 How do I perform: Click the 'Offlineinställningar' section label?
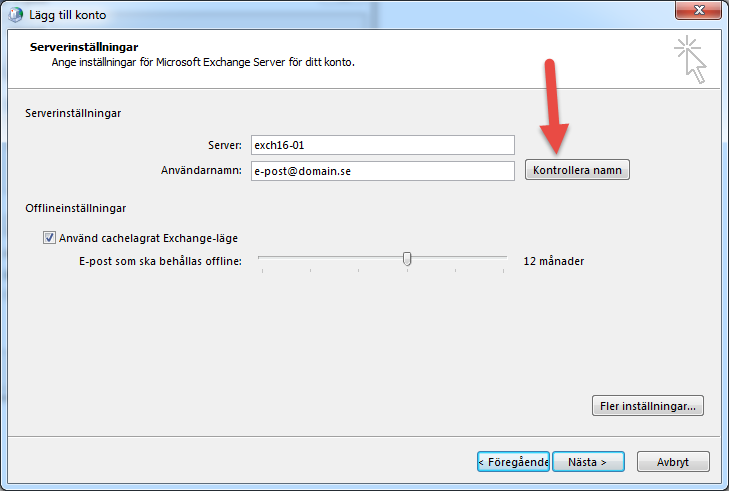(x=75, y=208)
